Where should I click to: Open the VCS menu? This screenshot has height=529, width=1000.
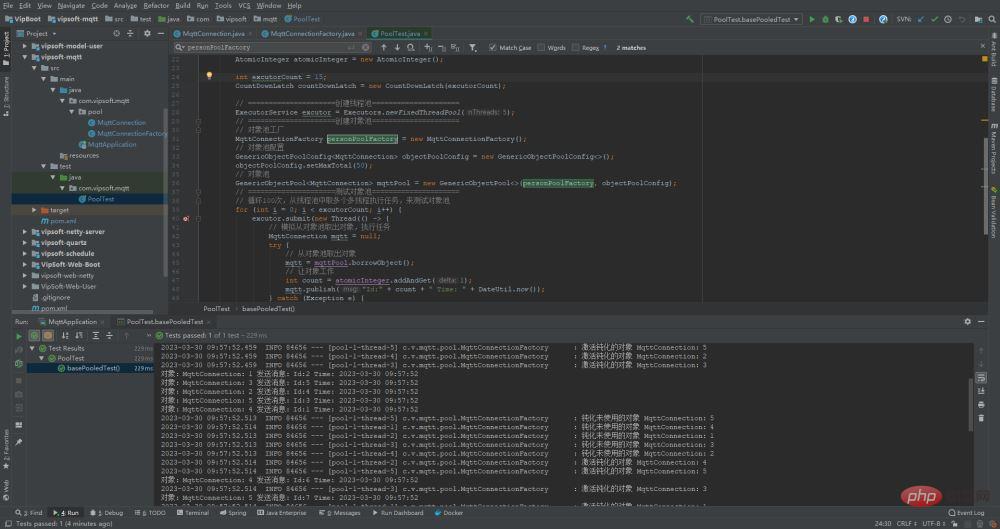244,5
